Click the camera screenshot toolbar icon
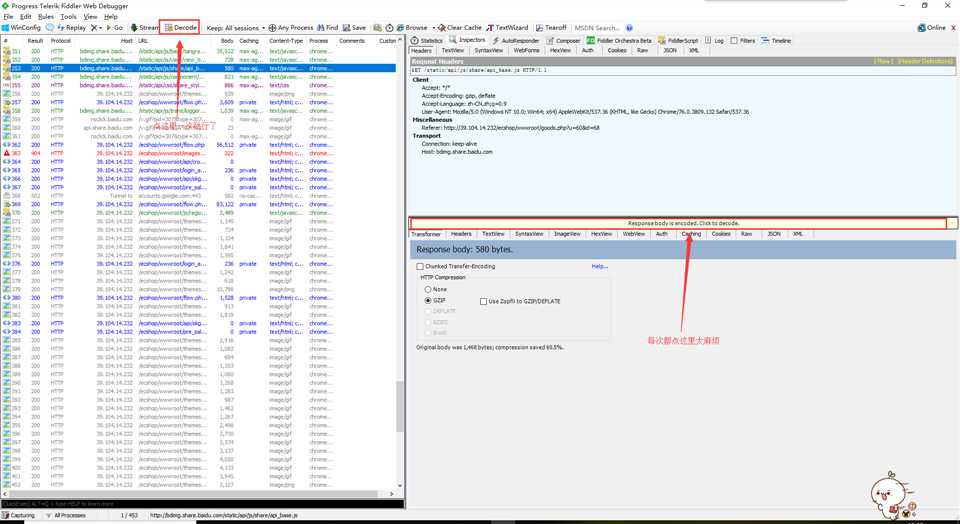This screenshot has height=524, width=960. click(x=378, y=28)
